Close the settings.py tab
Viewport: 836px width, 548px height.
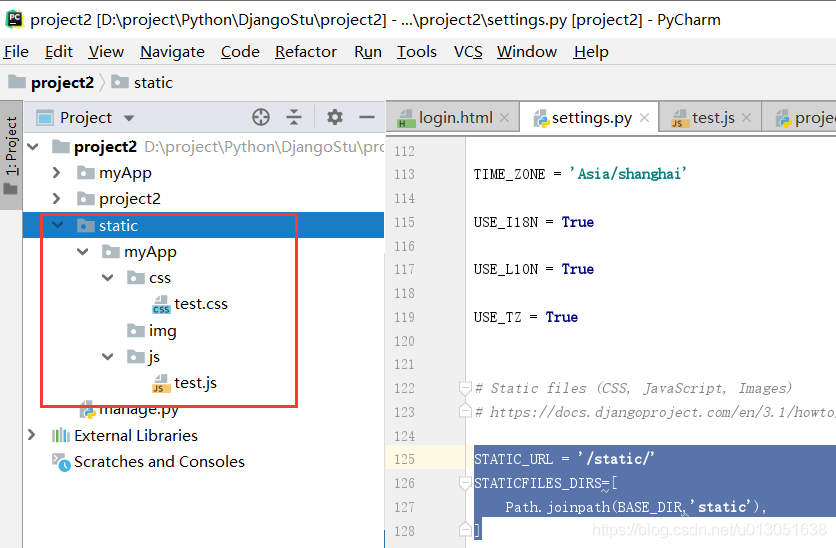tap(644, 118)
